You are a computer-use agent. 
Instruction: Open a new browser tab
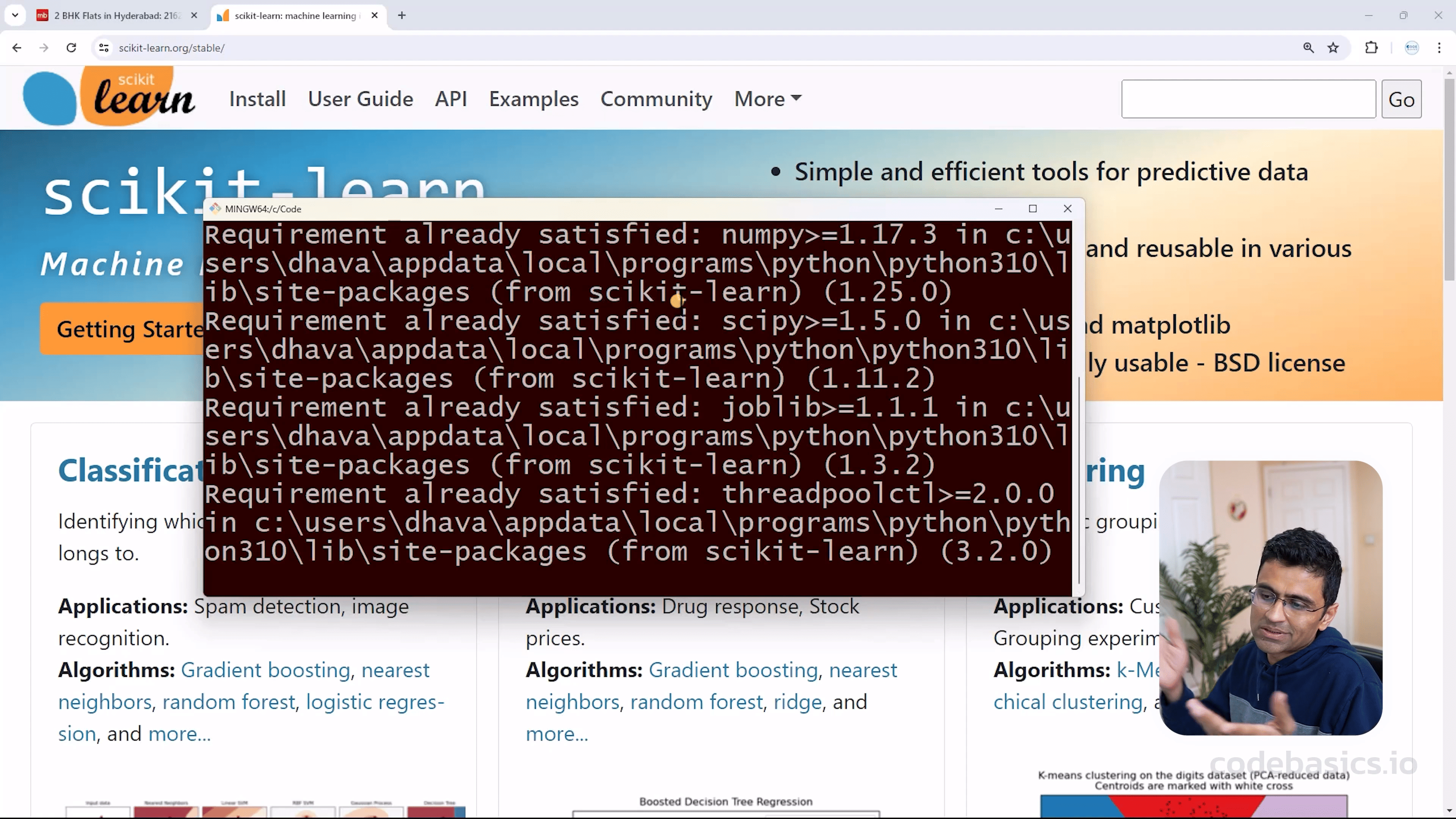tap(402, 15)
